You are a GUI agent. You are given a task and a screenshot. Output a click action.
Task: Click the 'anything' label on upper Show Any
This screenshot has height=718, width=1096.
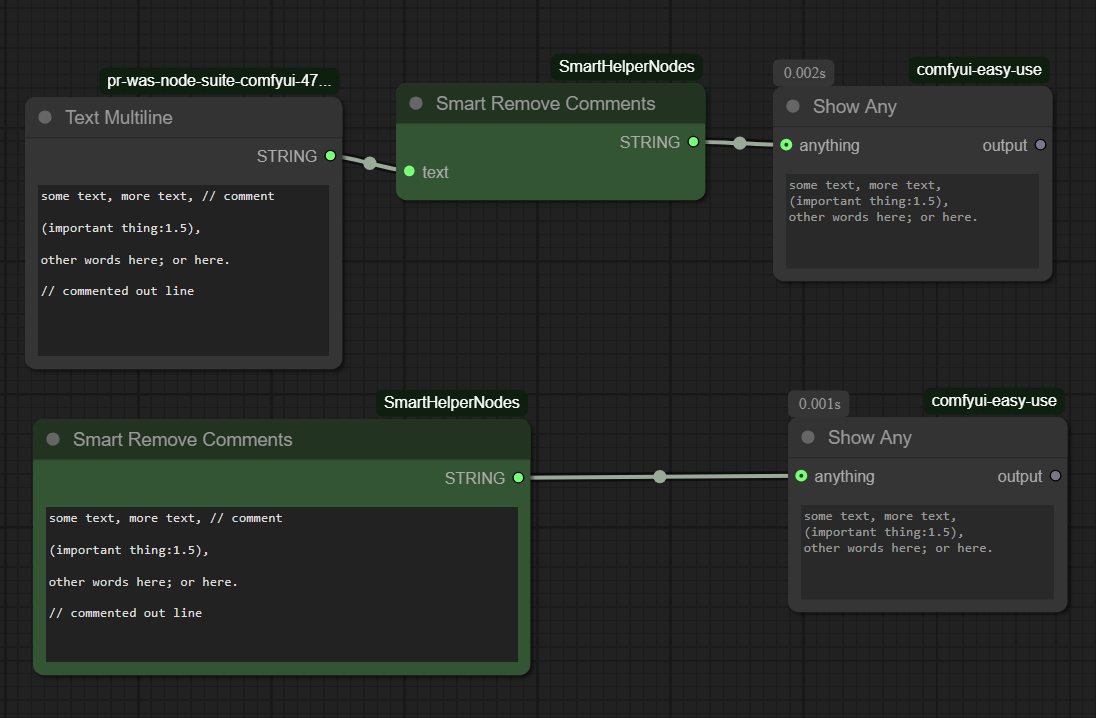click(x=829, y=145)
